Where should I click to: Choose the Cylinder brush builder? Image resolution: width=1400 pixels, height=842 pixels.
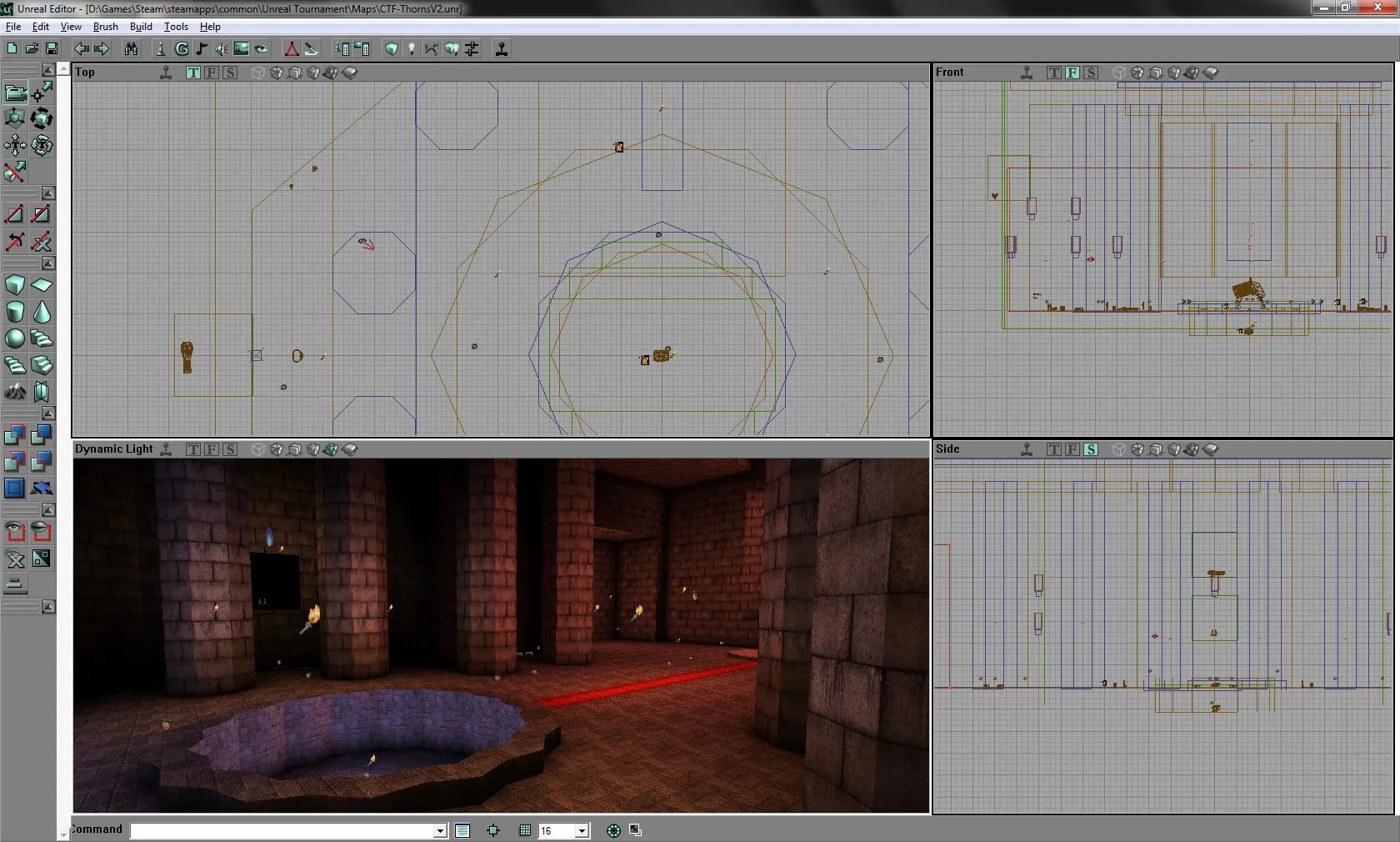point(15,312)
